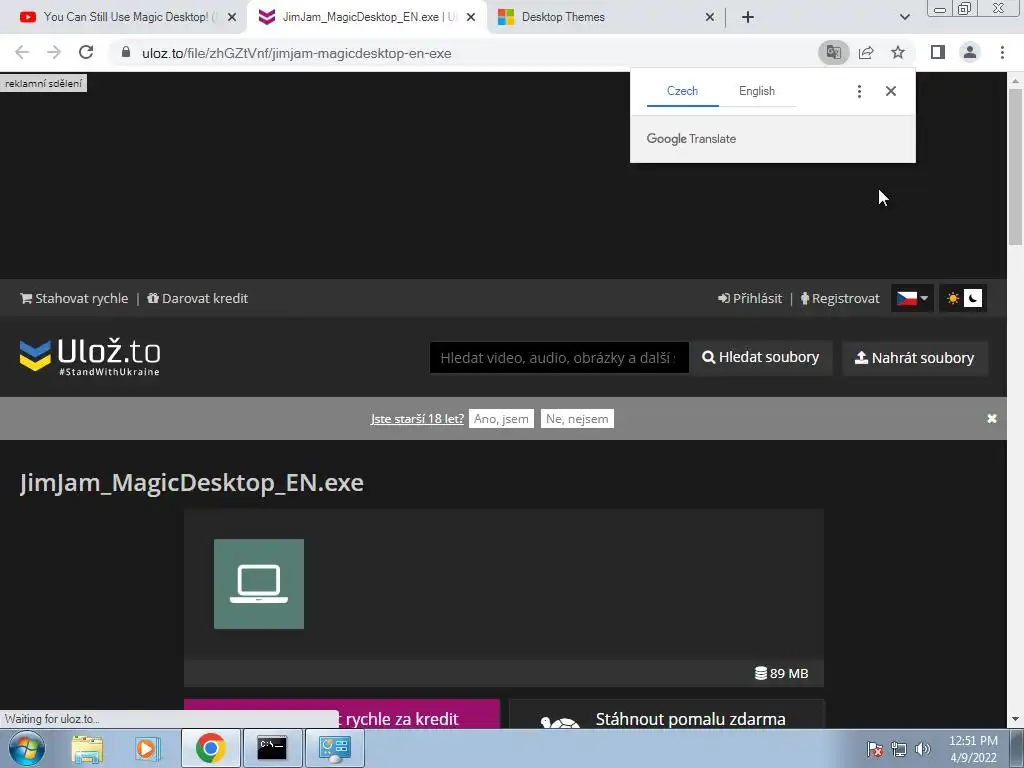Viewport: 1024px width, 768px height.
Task: Click the network tray icon
Action: click(899, 749)
